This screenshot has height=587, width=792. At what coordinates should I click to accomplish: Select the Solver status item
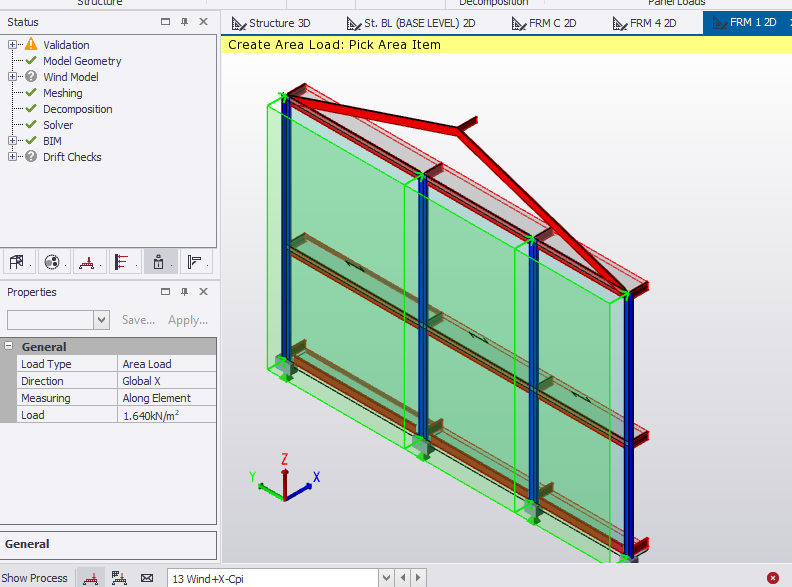pyautogui.click(x=58, y=125)
